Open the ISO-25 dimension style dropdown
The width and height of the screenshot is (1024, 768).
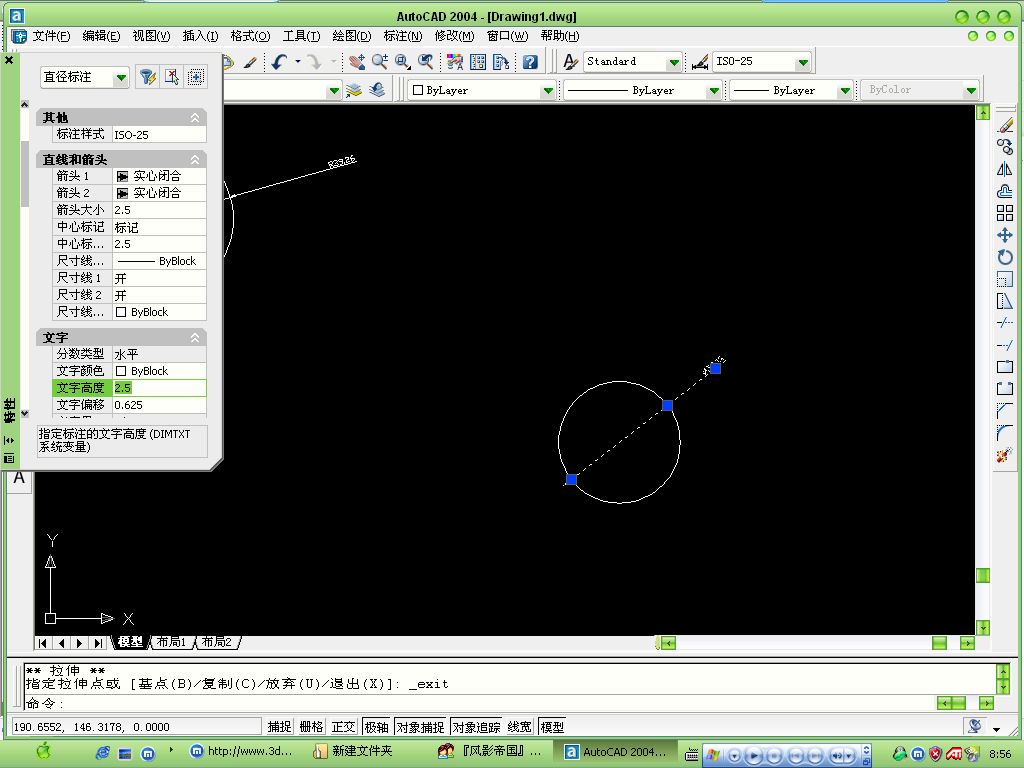click(x=761, y=62)
